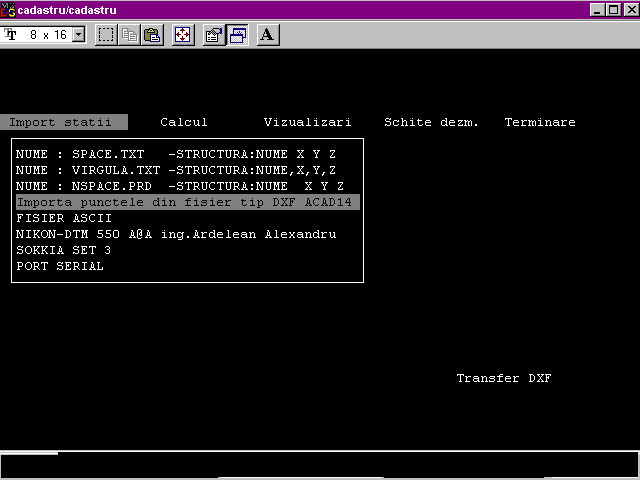640x480 pixels.
Task: Click the Mark selection toolbar icon
Action: tap(107, 35)
